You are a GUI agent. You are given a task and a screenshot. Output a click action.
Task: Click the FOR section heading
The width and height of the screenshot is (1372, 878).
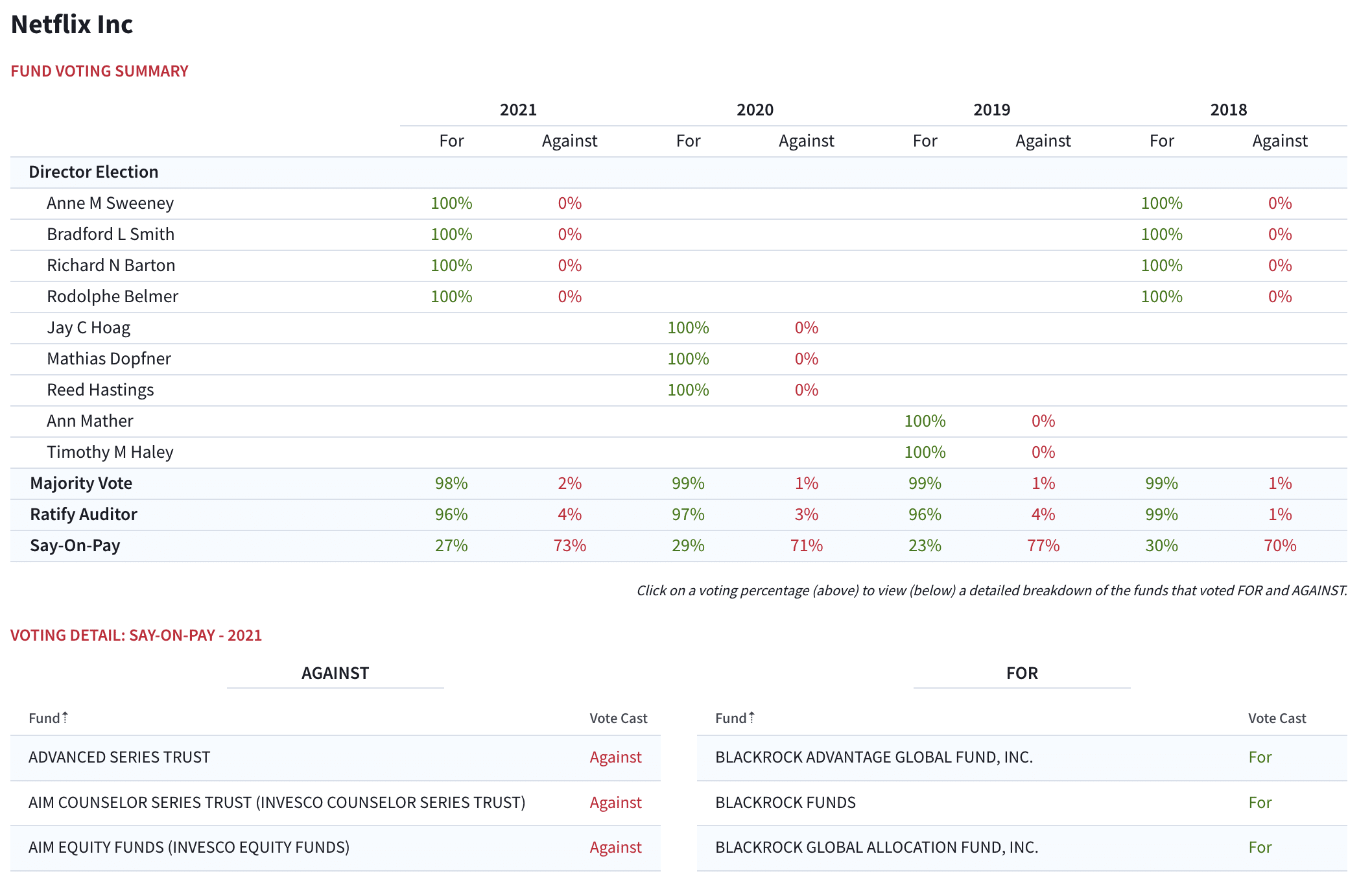click(1022, 673)
